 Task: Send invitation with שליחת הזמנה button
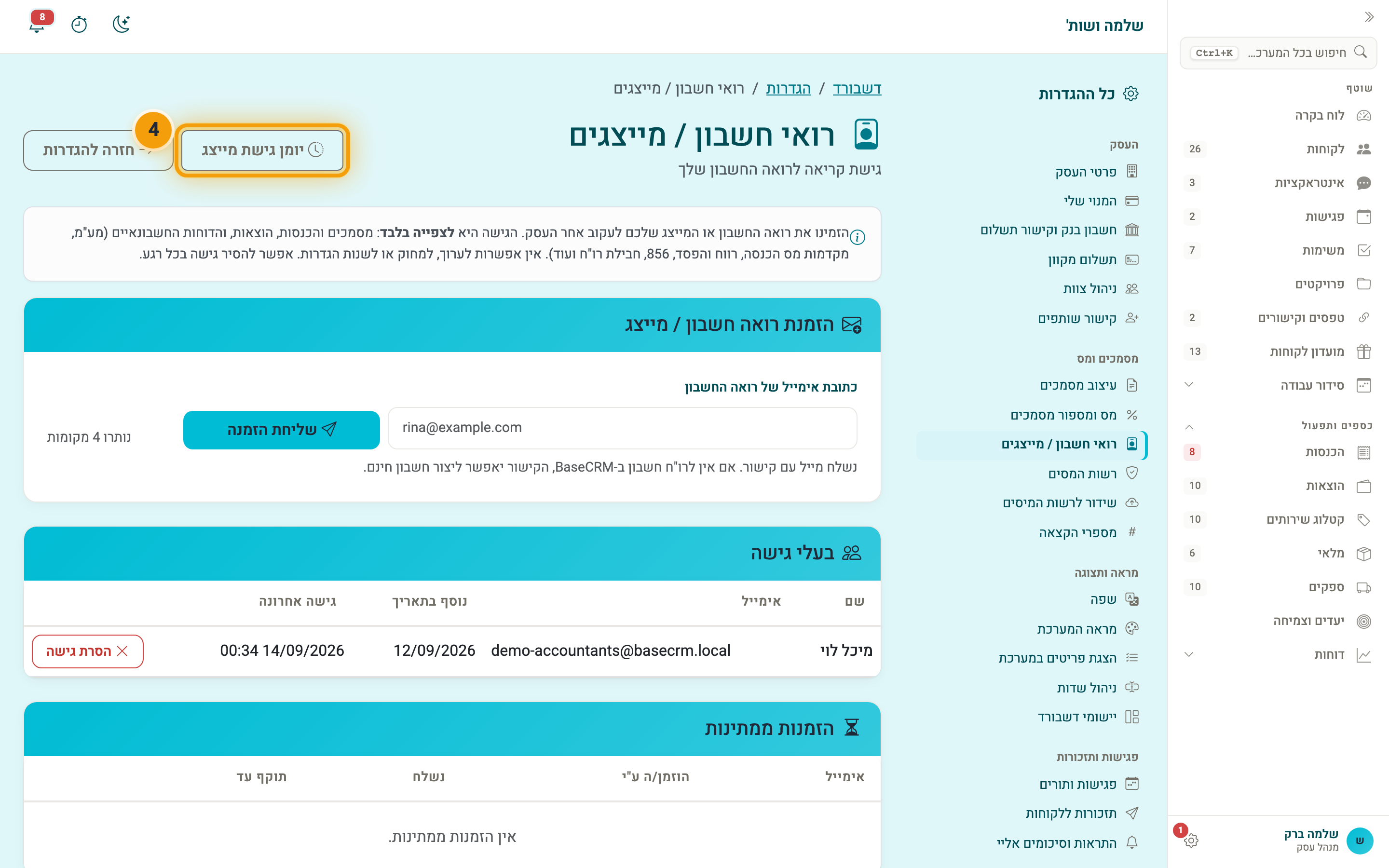(x=281, y=430)
